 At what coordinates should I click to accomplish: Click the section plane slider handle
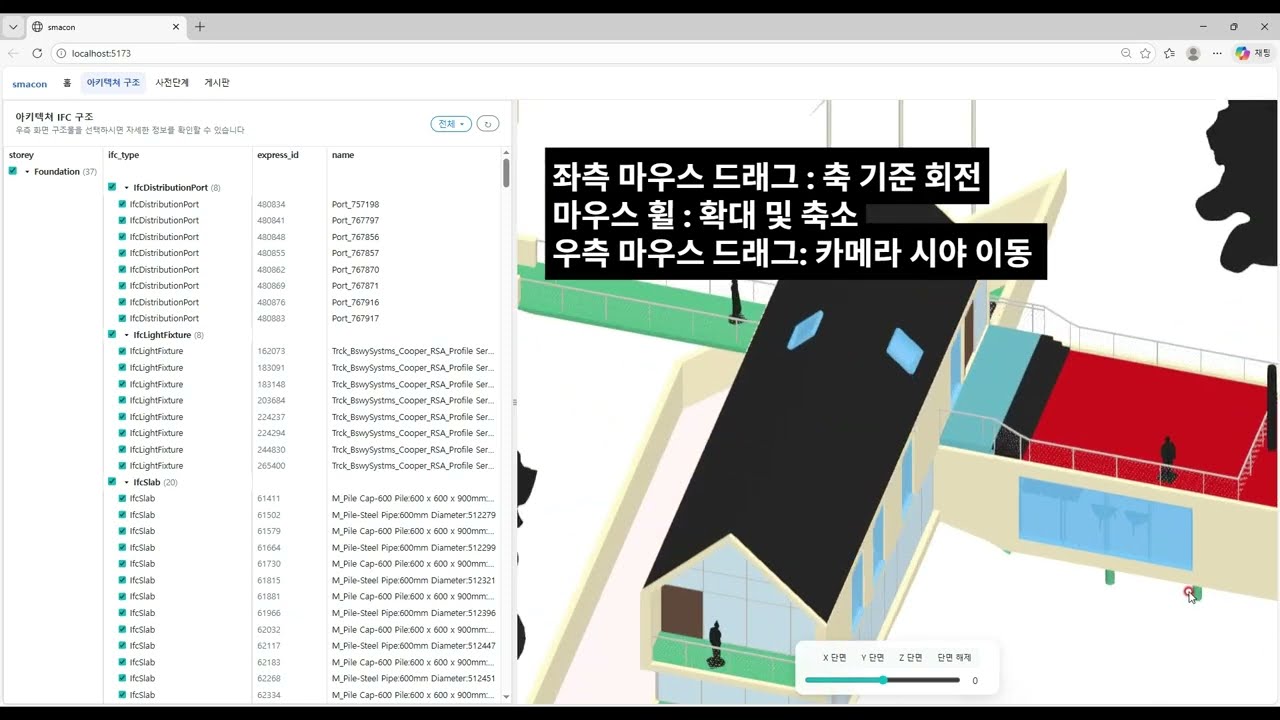tap(883, 680)
